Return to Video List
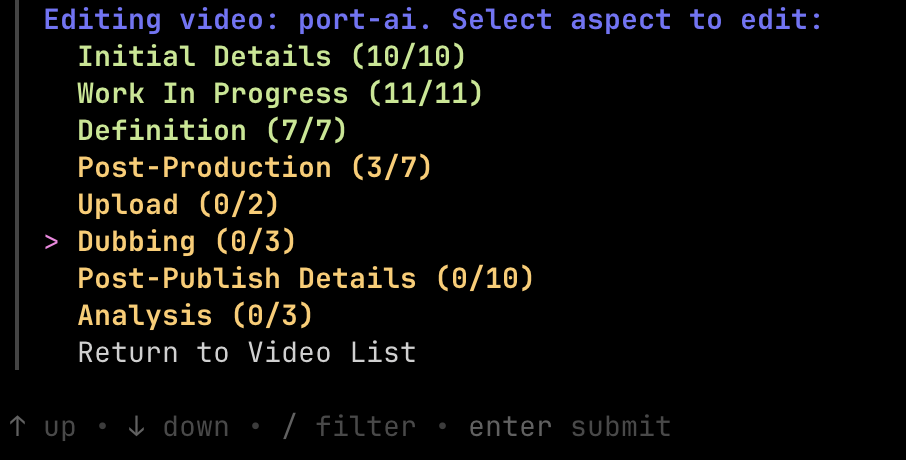The width and height of the screenshot is (906, 460). pyautogui.click(x=246, y=353)
